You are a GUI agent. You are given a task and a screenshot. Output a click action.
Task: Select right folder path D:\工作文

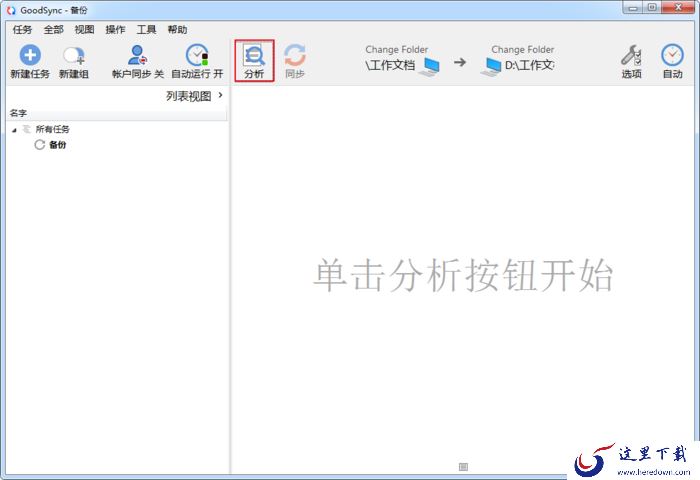529,66
